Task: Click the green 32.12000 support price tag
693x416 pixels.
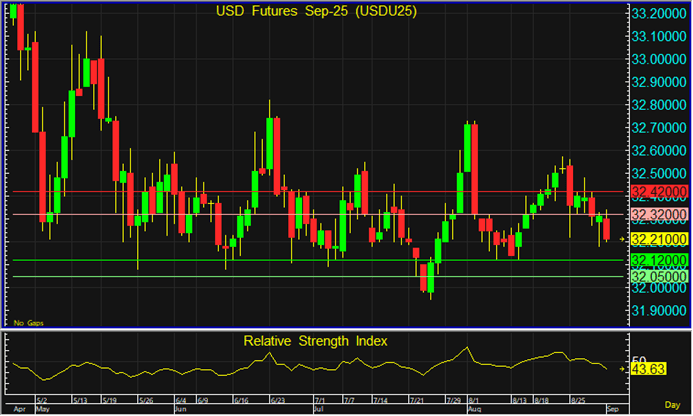Action: [x=657, y=260]
